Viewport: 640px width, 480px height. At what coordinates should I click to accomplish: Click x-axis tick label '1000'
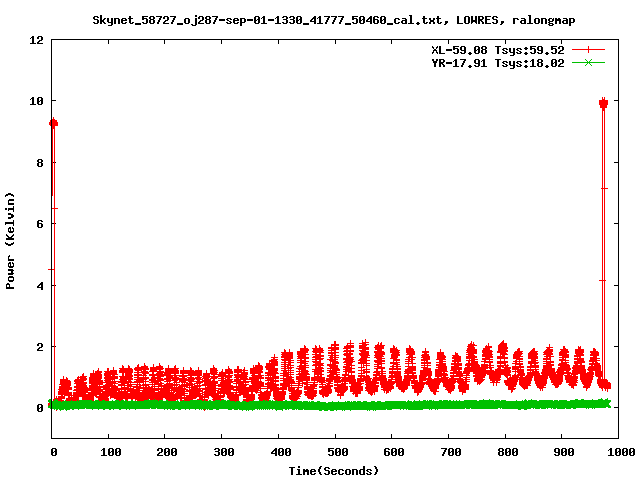pos(622,452)
